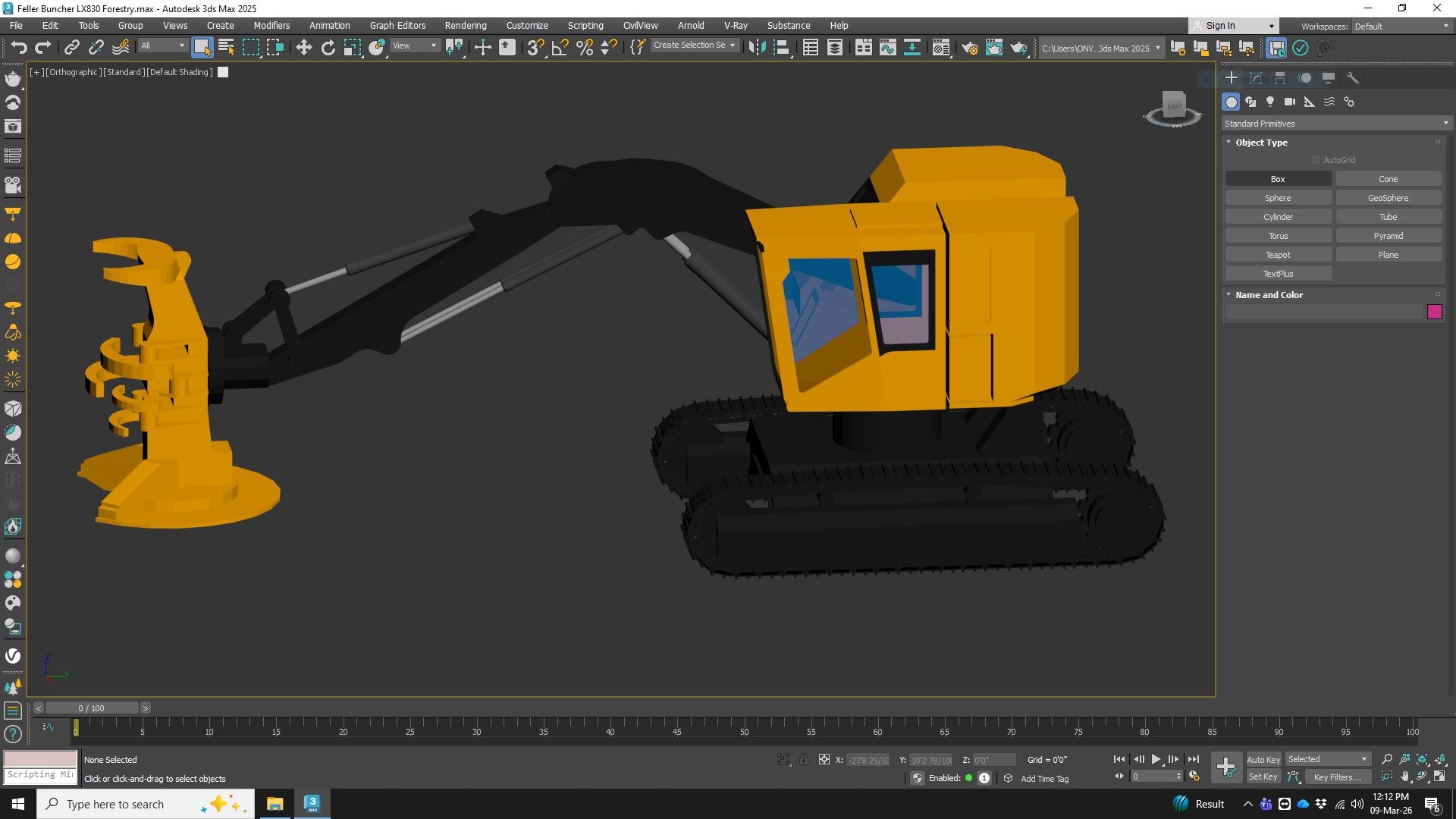Image resolution: width=1456 pixels, height=819 pixels.
Task: Open the Workspaces Default dropdown
Action: tap(1401, 26)
